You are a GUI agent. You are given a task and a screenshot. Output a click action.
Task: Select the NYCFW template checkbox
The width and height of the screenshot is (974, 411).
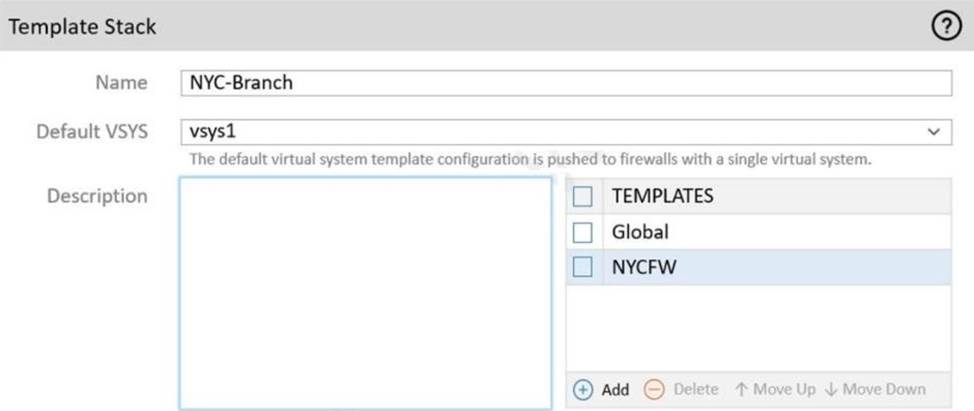click(x=583, y=267)
